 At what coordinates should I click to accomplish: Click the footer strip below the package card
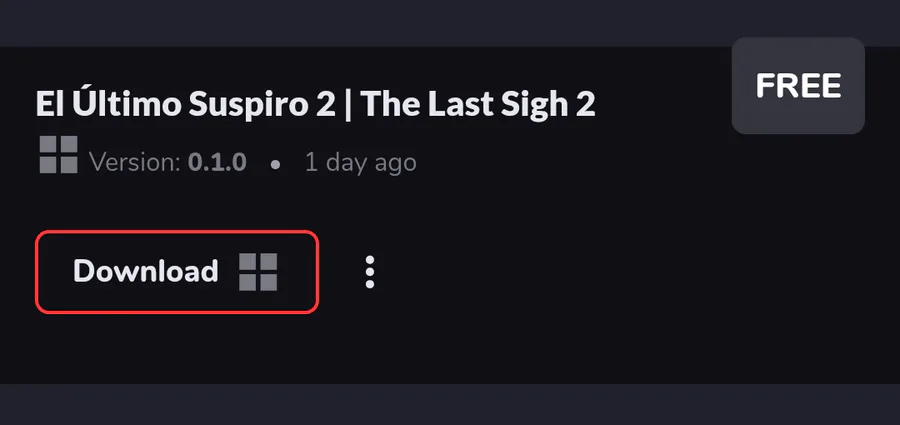450,404
